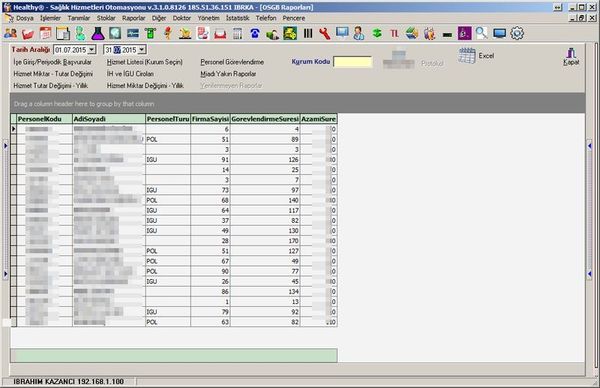Click the red folder toolbar icon
Viewport: 600px width, 388px height.
point(28,34)
